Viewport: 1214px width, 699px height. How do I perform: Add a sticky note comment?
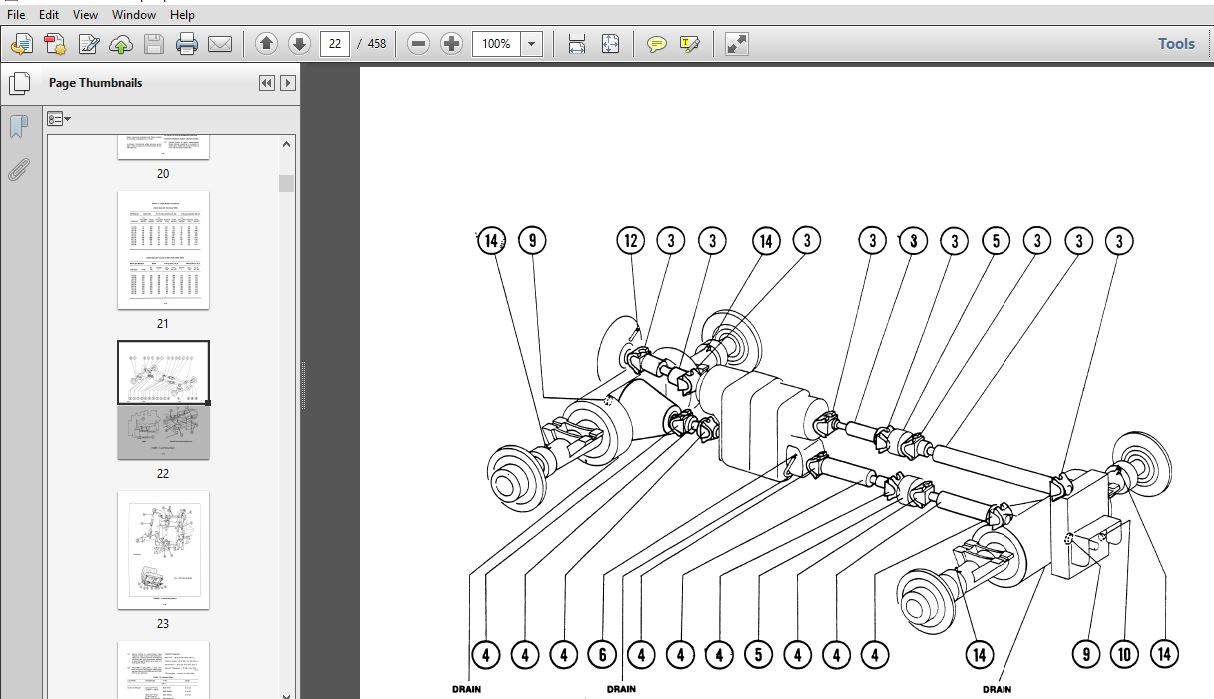coord(657,44)
